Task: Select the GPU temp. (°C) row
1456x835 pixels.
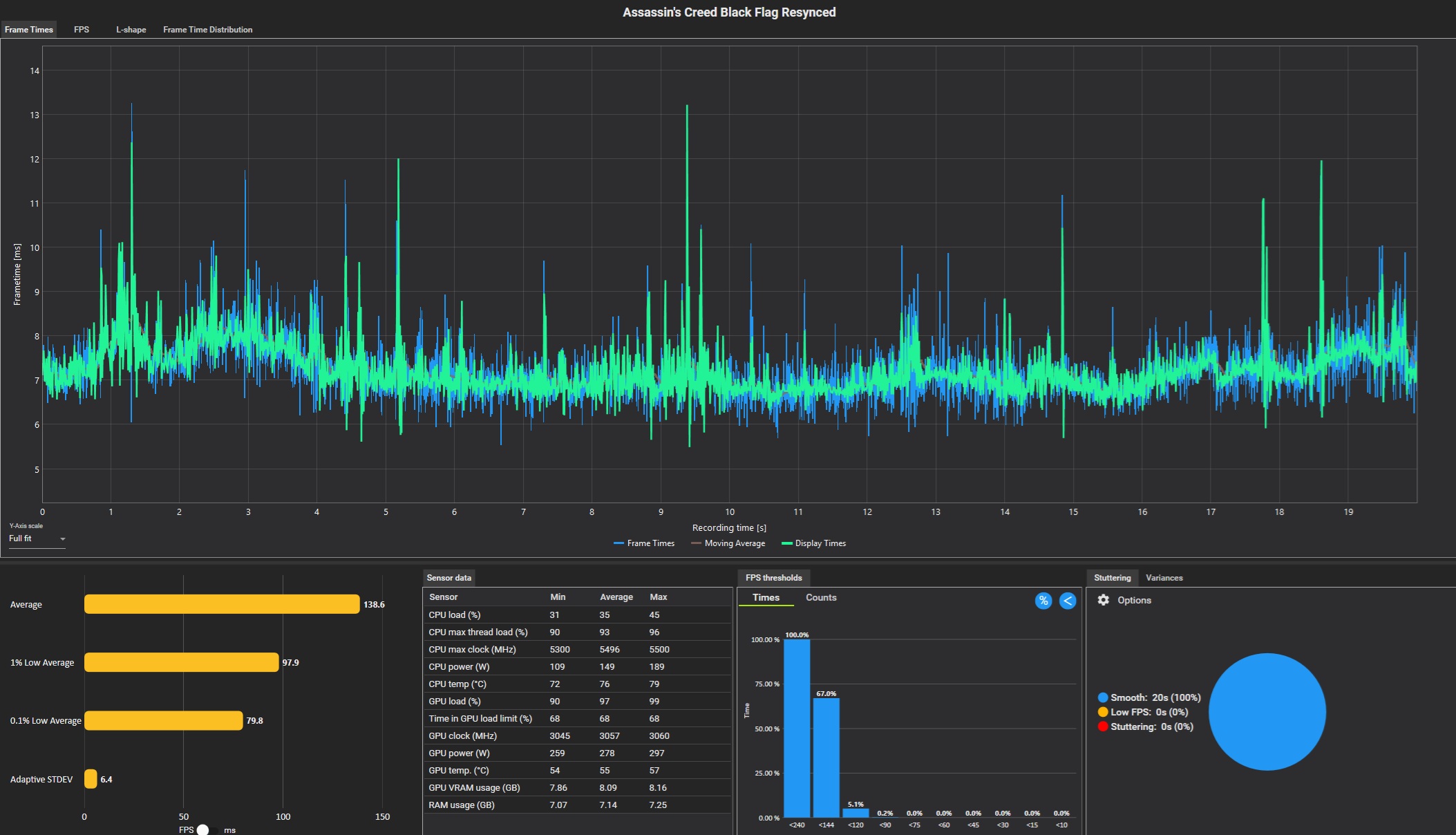Action: coord(577,771)
